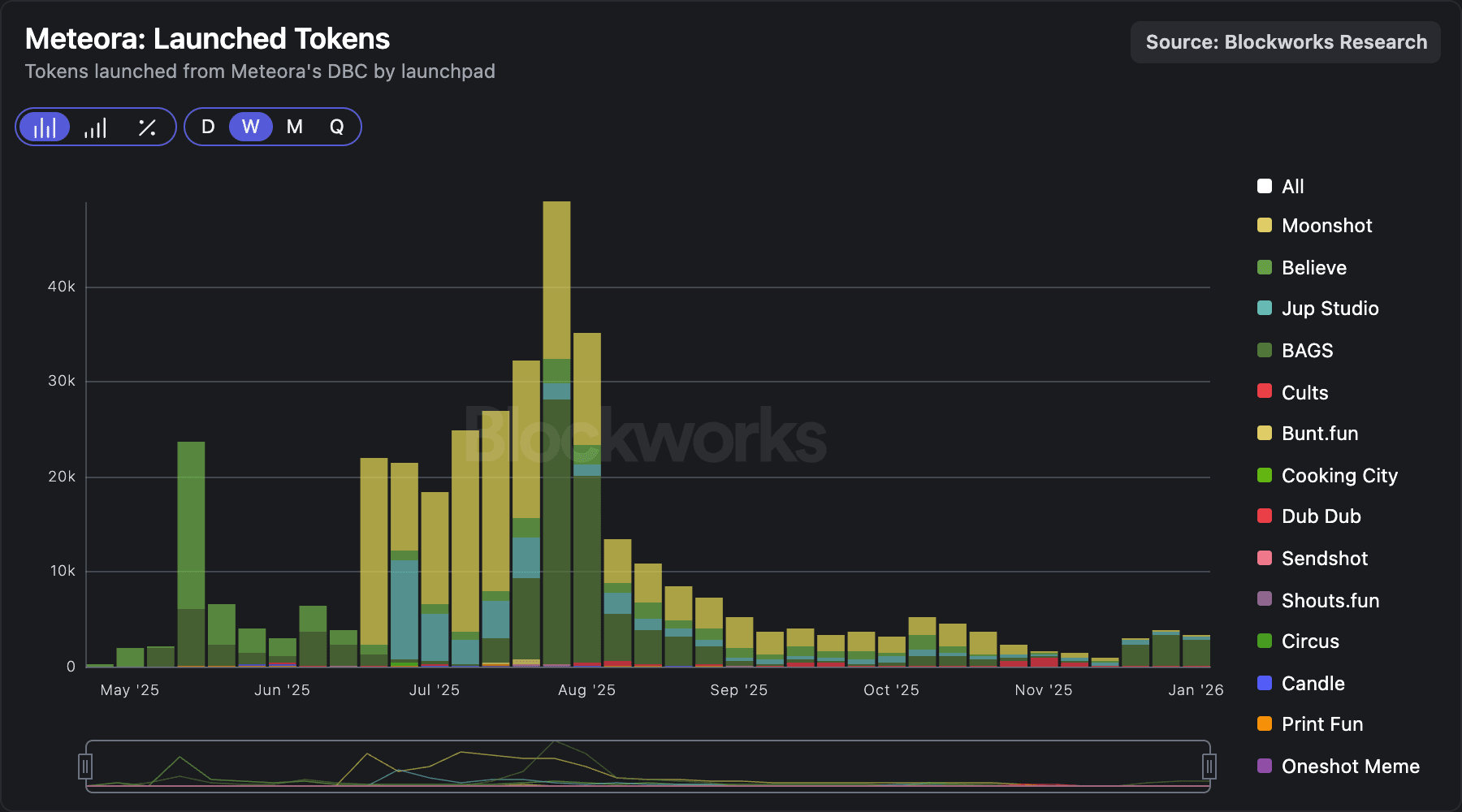The image size is (1462, 812).
Task: Click the Candle blue legend icon
Action: pyautogui.click(x=1265, y=683)
